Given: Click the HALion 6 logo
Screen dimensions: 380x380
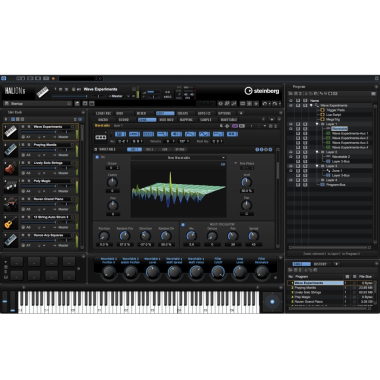Looking at the screenshot, I should (x=15, y=91).
